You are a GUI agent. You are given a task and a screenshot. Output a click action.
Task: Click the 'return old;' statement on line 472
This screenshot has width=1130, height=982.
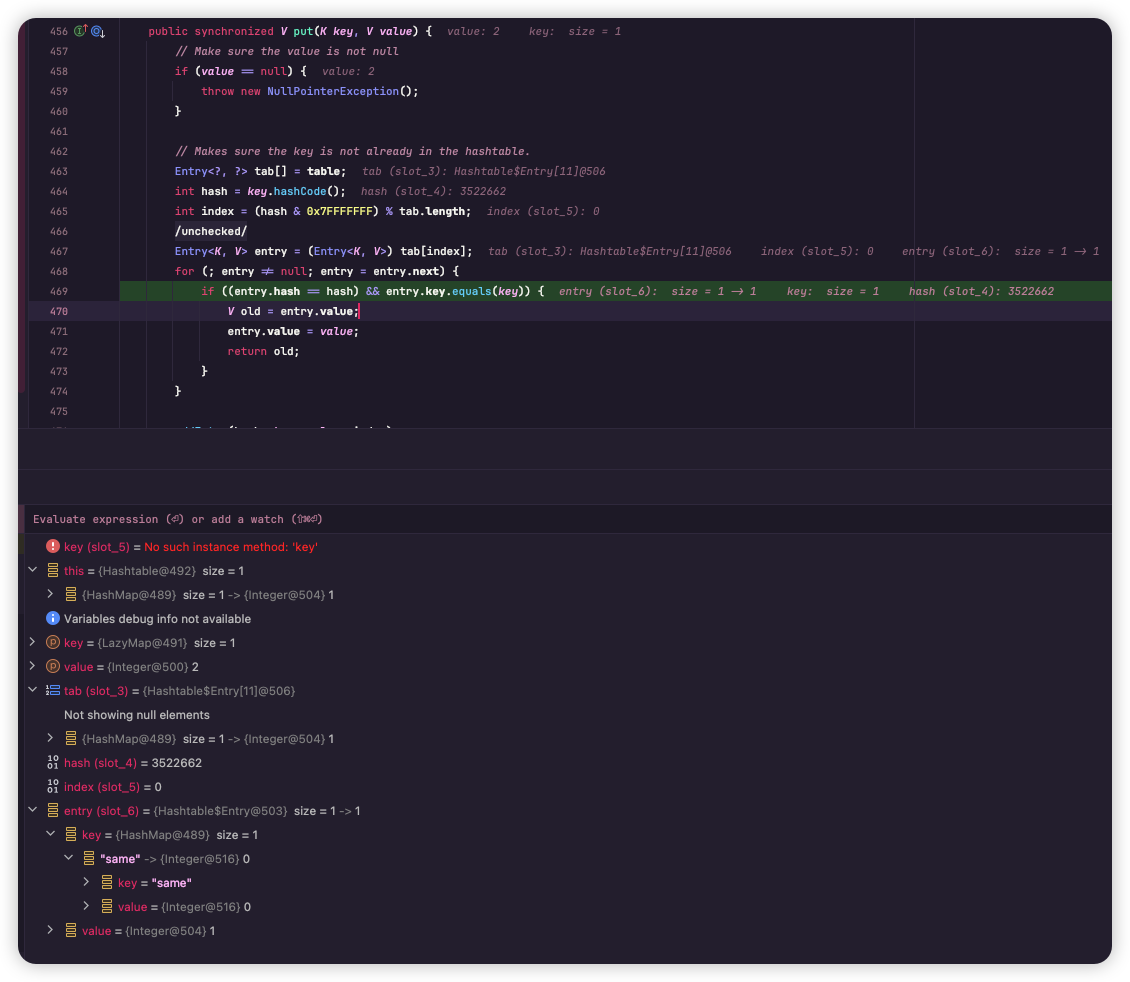[x=263, y=352]
